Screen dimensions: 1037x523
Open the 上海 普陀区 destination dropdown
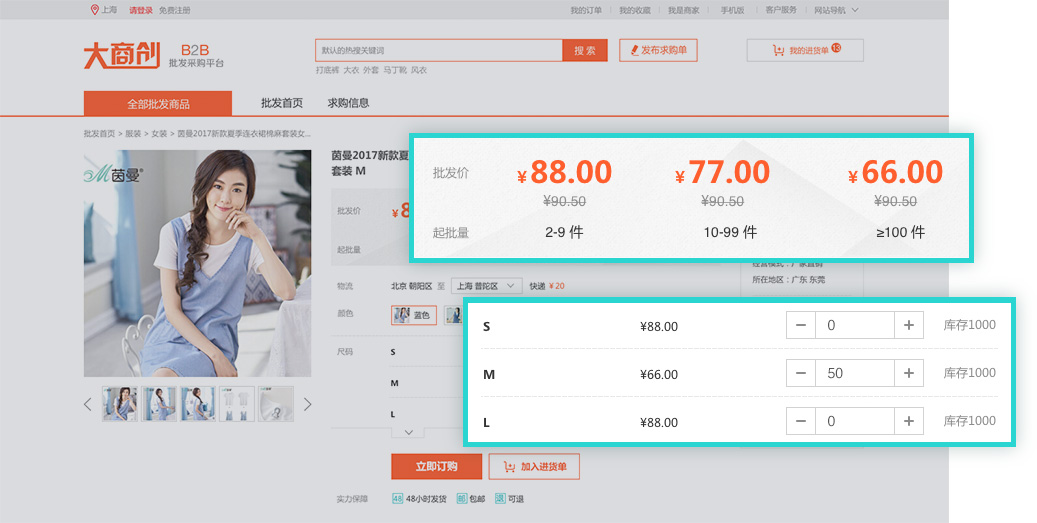click(487, 286)
